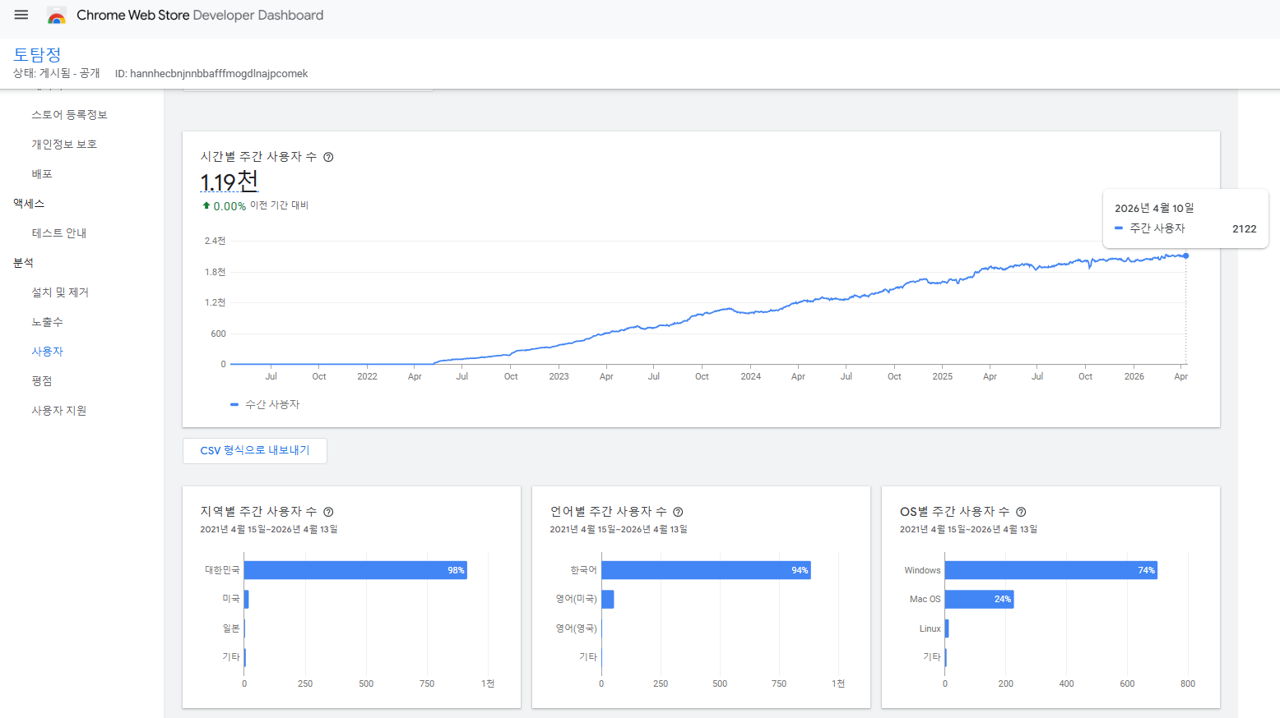Viewport: 1280px width, 718px height.
Task: Click the 대한민국 98% bar
Action: click(x=355, y=570)
